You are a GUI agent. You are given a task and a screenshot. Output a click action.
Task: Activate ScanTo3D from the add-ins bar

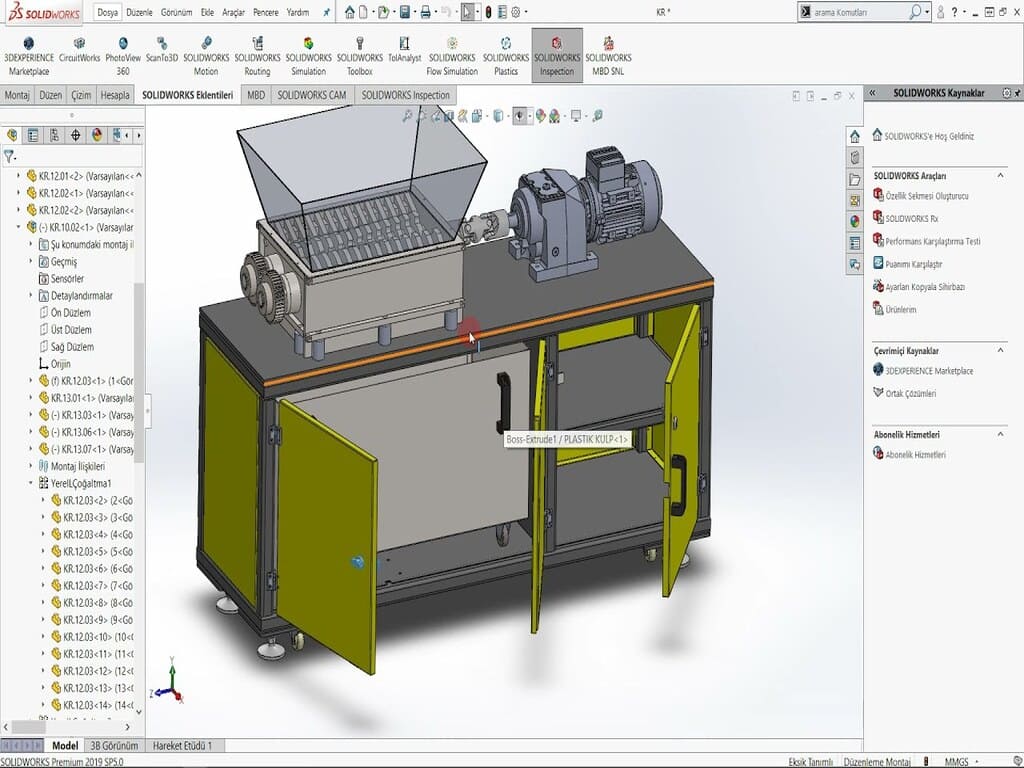(162, 45)
